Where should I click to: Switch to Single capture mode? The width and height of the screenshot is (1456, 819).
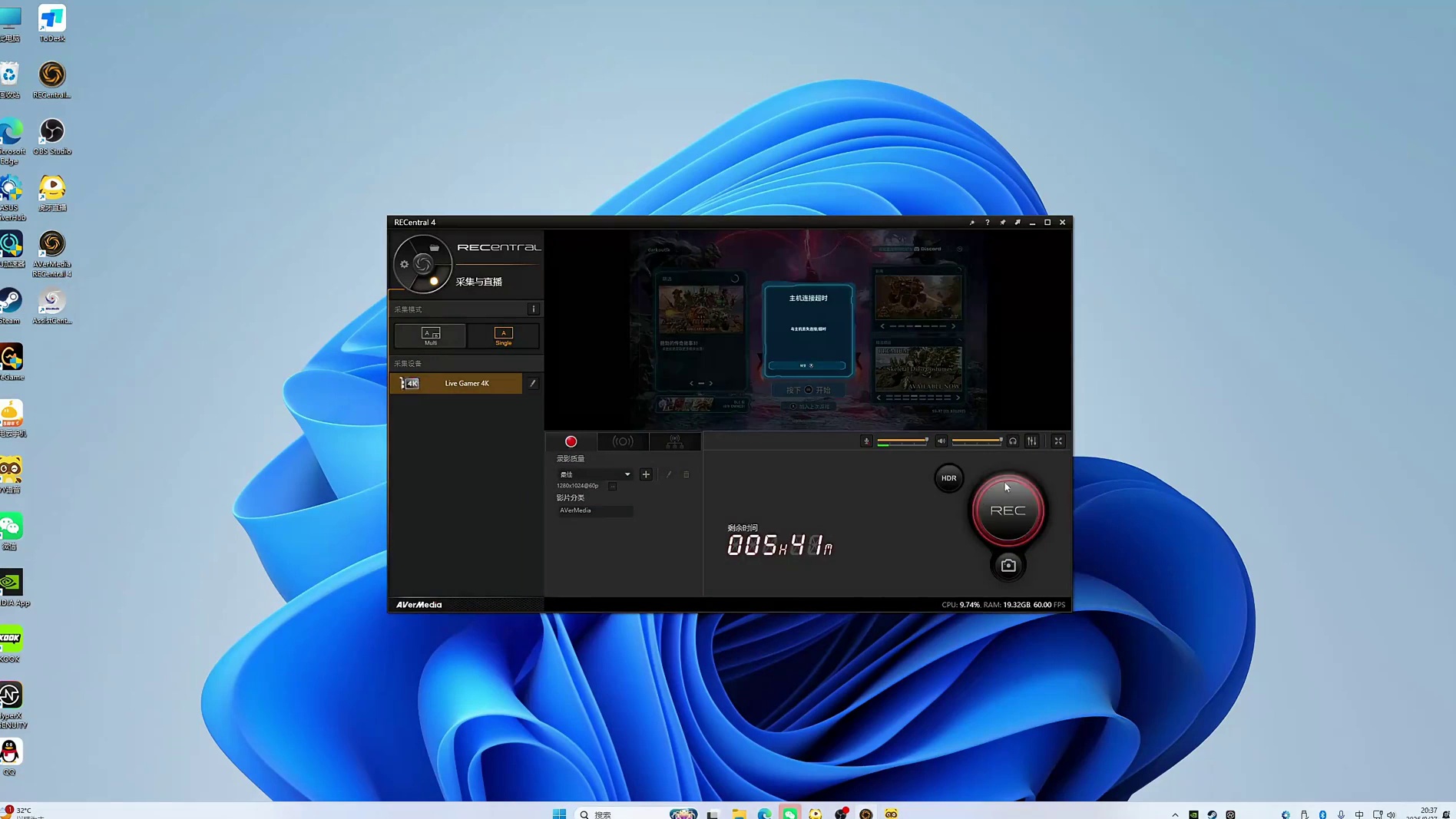[x=503, y=335]
